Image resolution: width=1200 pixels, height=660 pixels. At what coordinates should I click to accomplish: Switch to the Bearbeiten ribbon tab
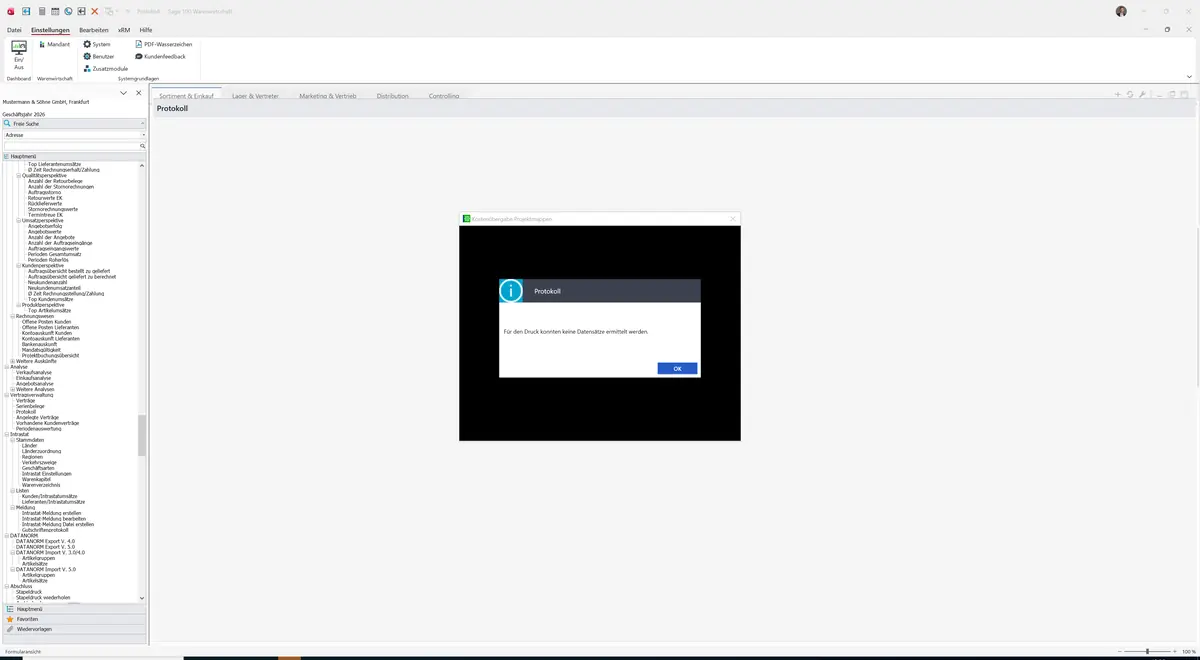point(94,30)
